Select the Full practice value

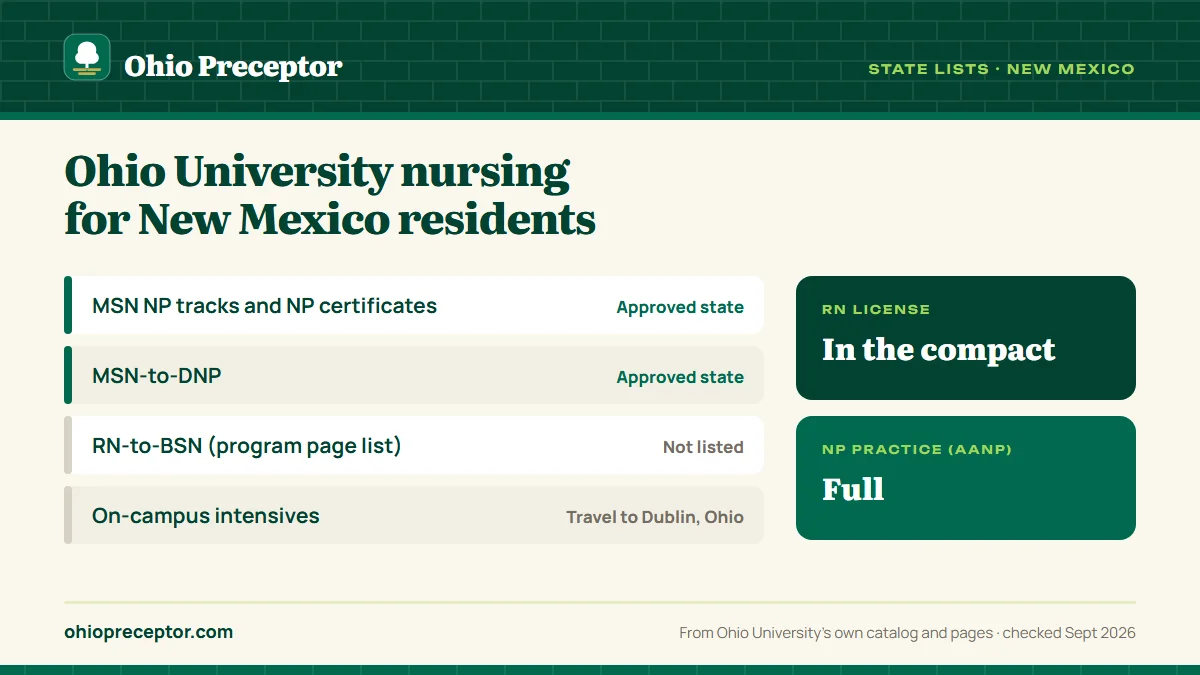click(853, 489)
